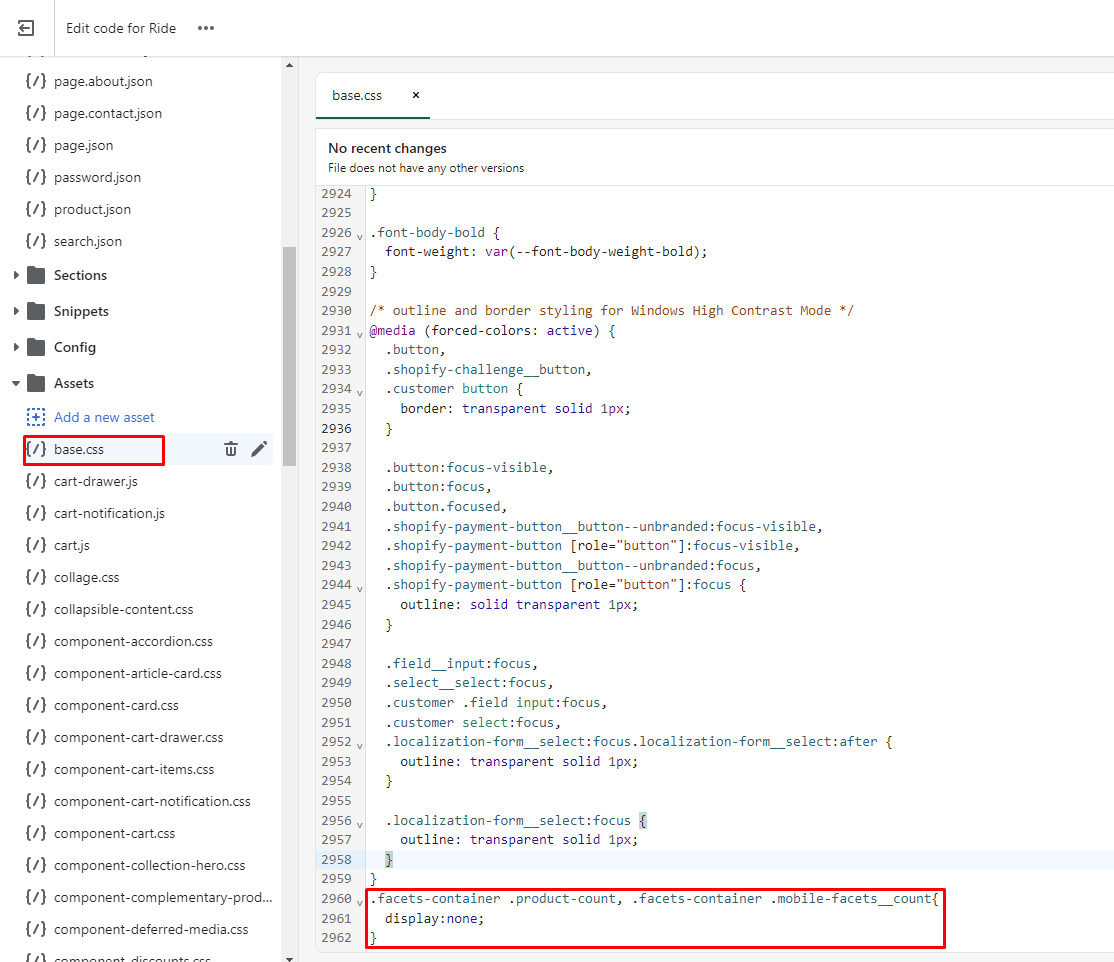1114x962 pixels.
Task: Open cart-drawer.js asset
Action: pyautogui.click(x=96, y=481)
